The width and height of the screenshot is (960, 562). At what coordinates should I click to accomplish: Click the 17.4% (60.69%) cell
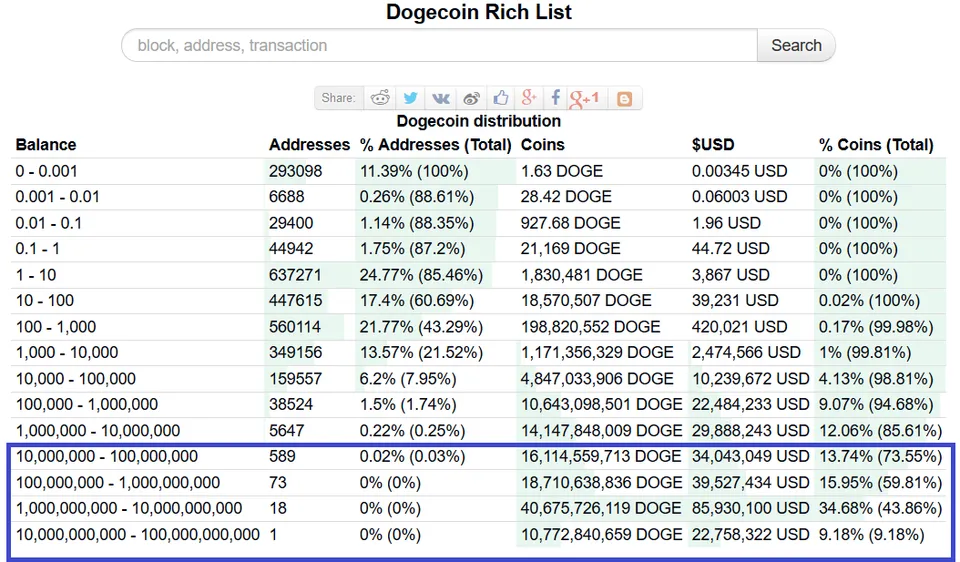(x=416, y=301)
